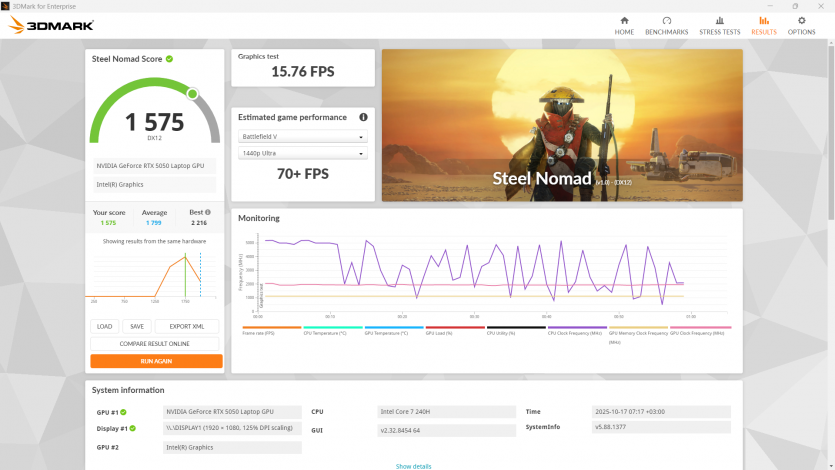Image resolution: width=835 pixels, height=470 pixels.
Task: Click the Run Again button
Action: click(156, 361)
